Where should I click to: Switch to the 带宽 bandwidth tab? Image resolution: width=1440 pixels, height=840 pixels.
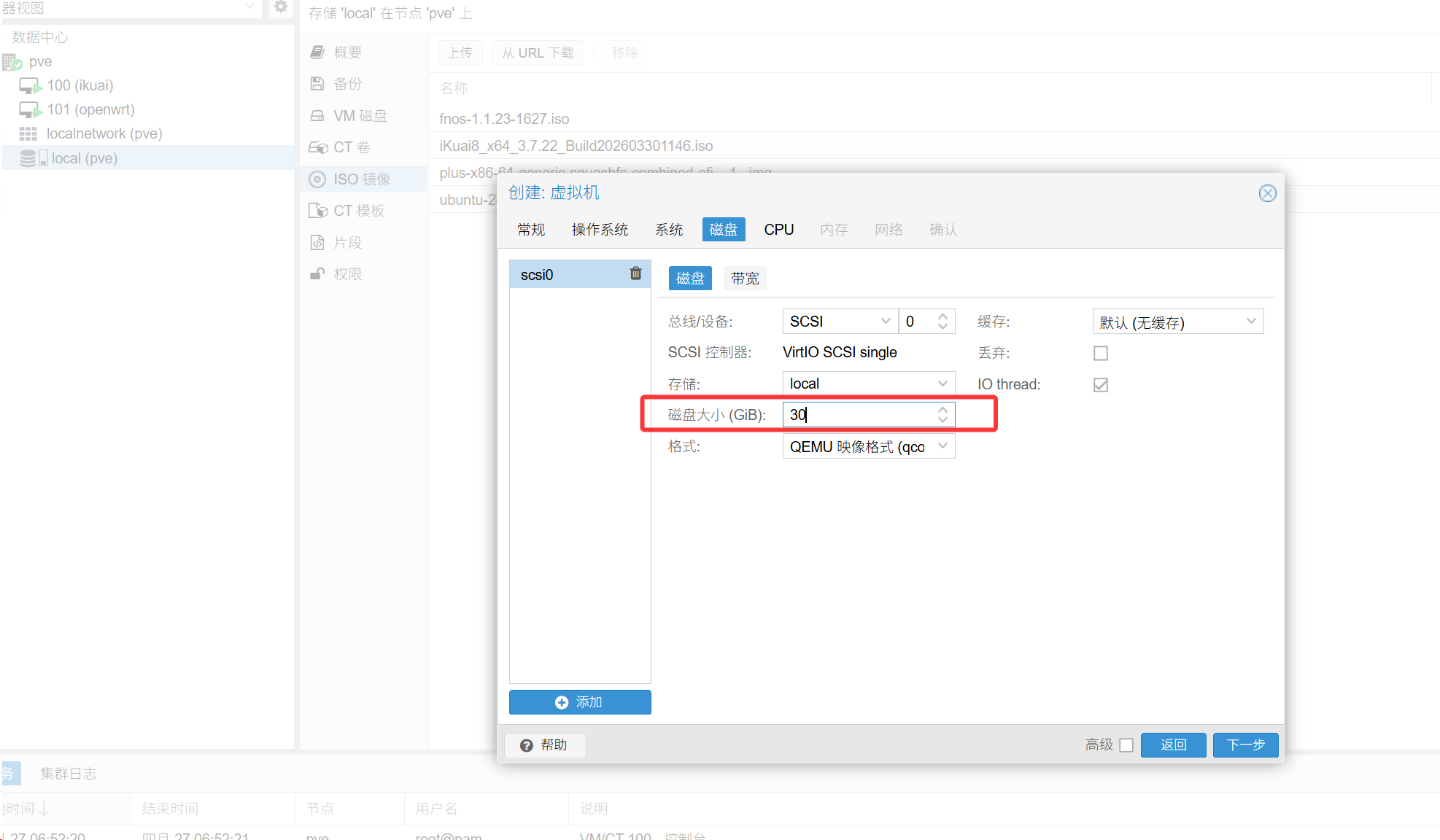pos(745,279)
